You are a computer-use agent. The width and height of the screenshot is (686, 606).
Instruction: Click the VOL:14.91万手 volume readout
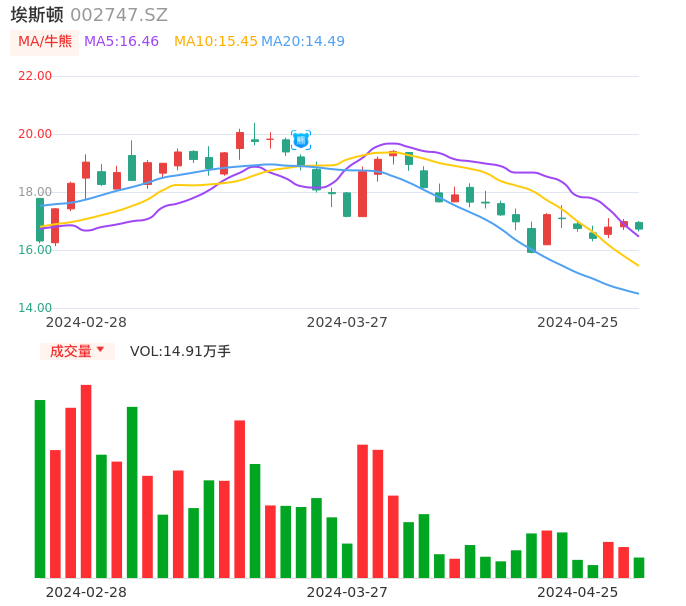point(180,351)
